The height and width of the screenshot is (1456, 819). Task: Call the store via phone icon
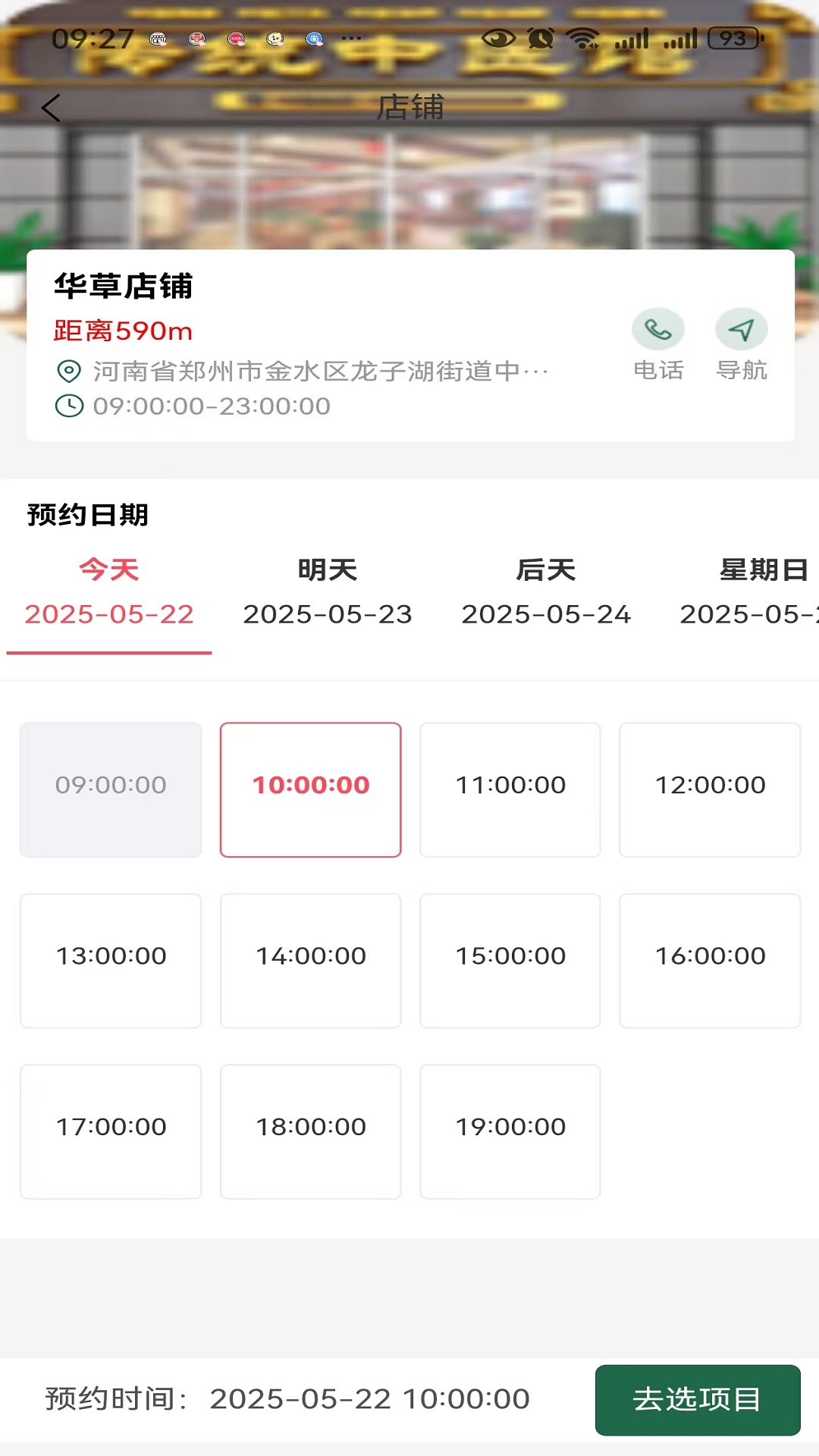657,330
